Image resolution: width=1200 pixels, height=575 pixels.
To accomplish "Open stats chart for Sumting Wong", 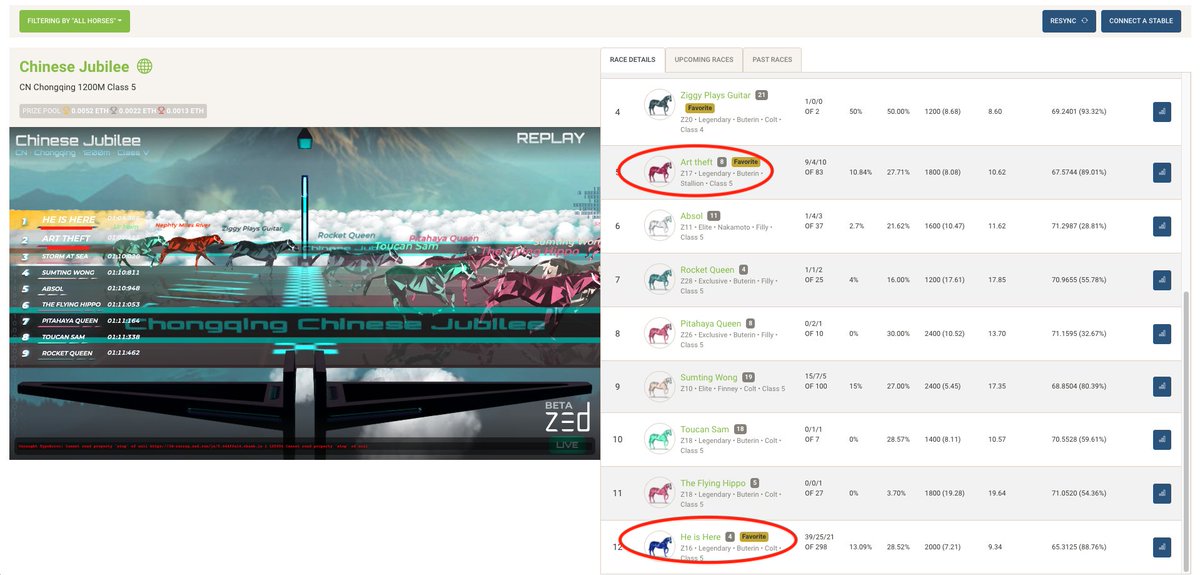I will pos(1162,388).
